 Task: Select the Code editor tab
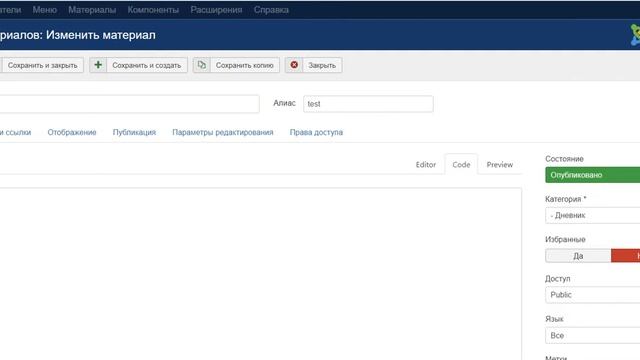pyautogui.click(x=461, y=164)
